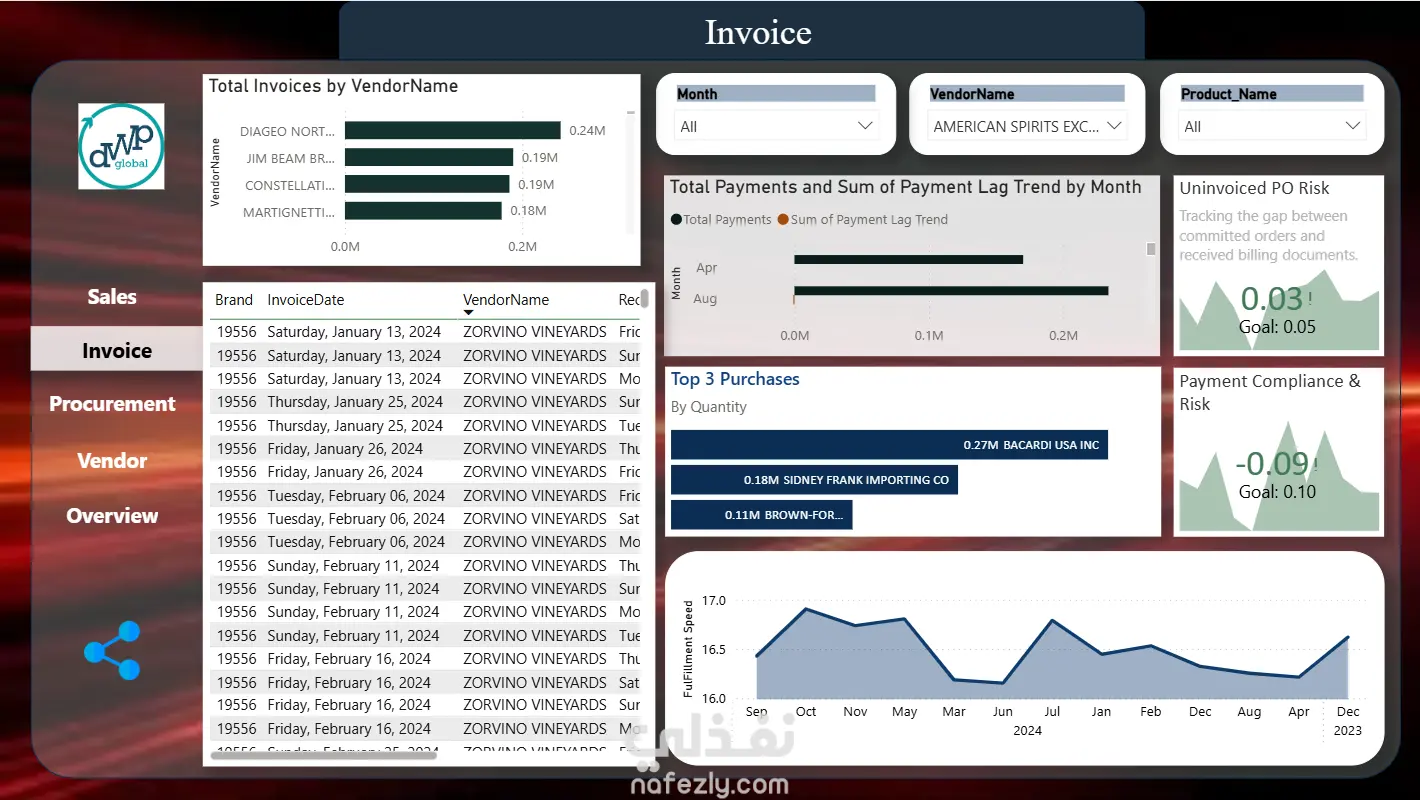Open the Product_Name dropdown arrow
Image resolution: width=1420 pixels, height=800 pixels.
point(1353,126)
